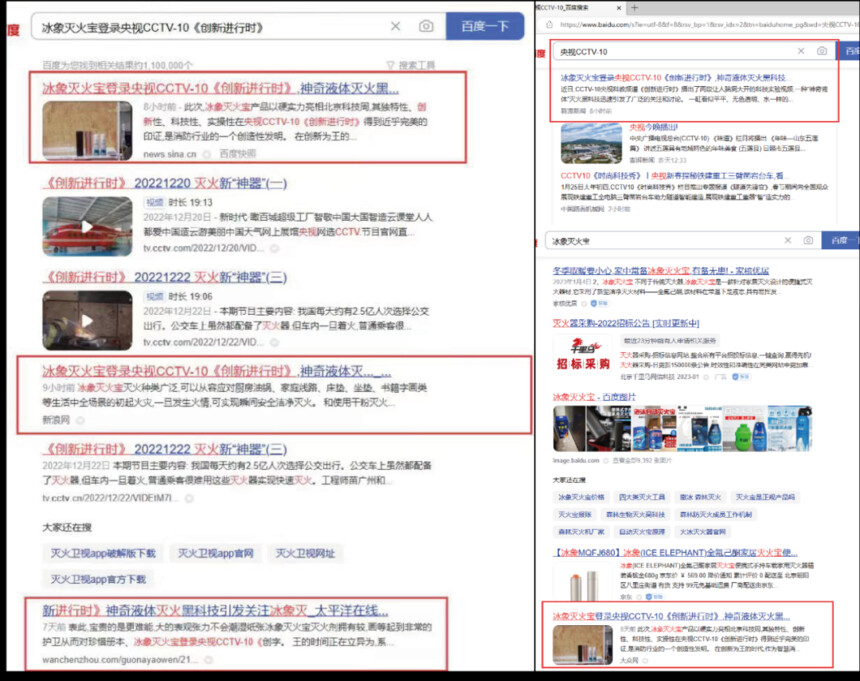Click related chip 森林灭火机厂家
This screenshot has height=681, width=860.
point(581,531)
